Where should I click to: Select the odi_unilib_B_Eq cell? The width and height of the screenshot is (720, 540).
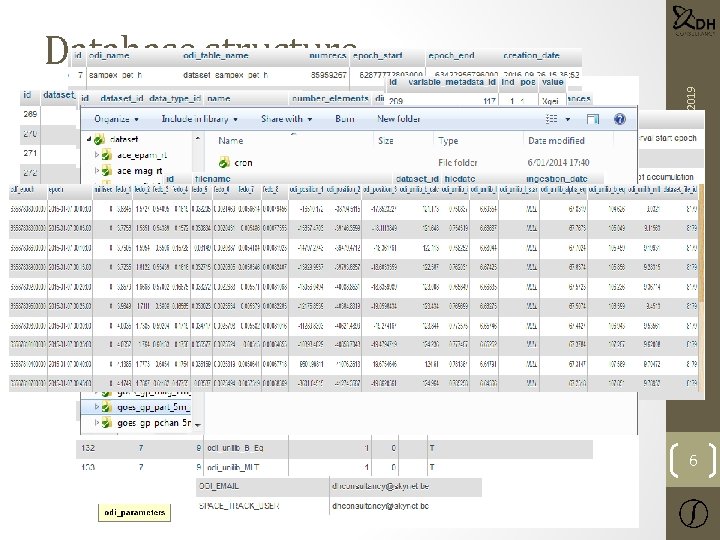tap(236, 448)
